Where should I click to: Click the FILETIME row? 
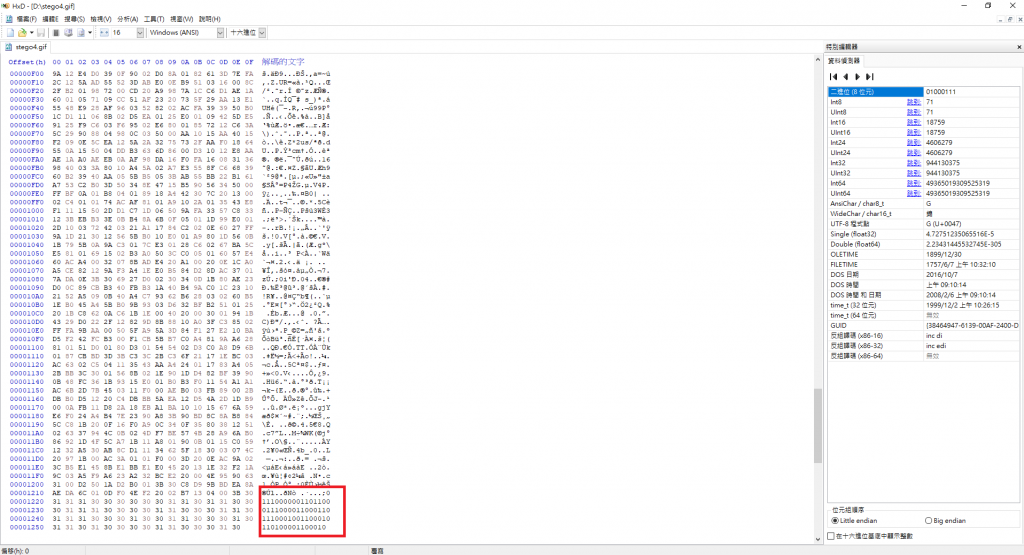(x=923, y=264)
